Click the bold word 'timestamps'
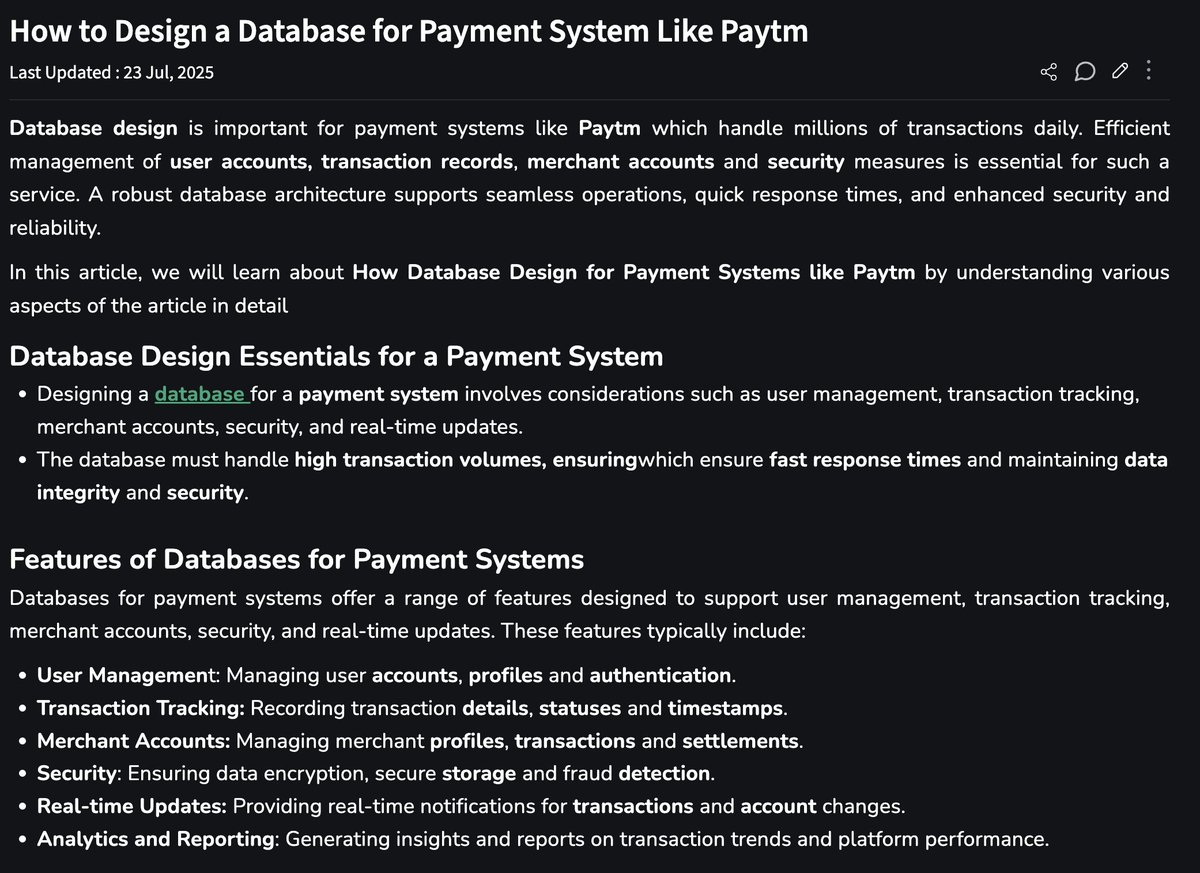Image resolution: width=1200 pixels, height=873 pixels. [x=725, y=708]
